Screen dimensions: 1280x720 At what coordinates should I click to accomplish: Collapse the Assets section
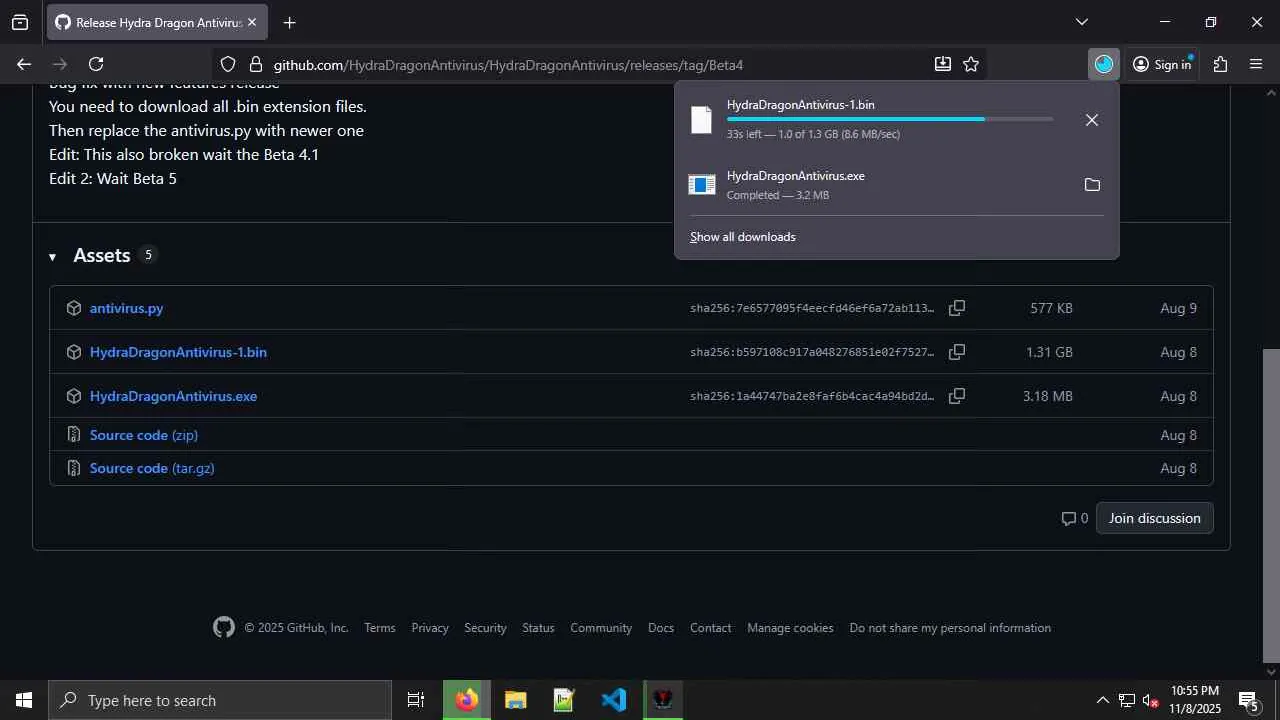click(52, 257)
